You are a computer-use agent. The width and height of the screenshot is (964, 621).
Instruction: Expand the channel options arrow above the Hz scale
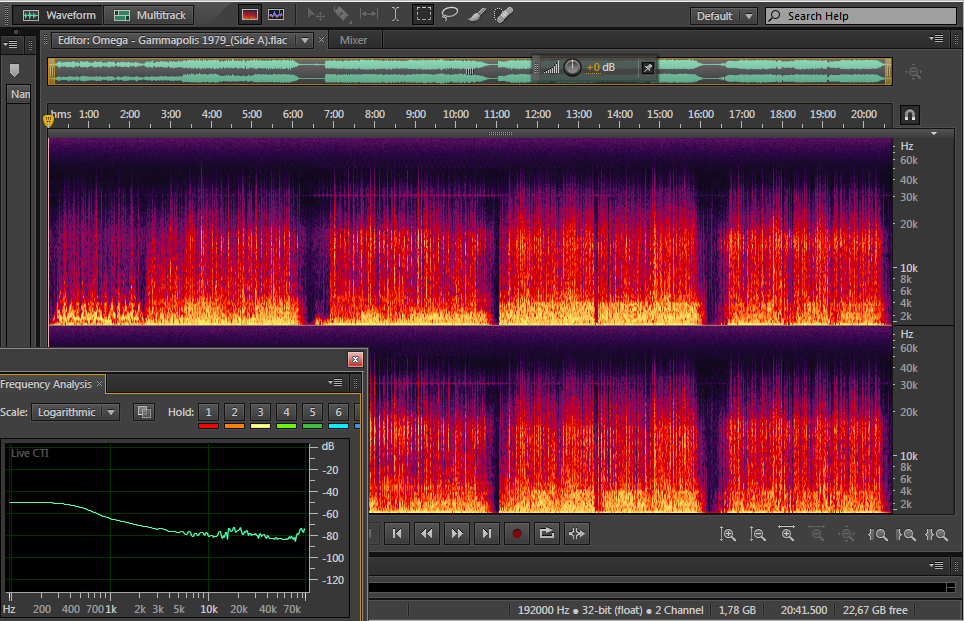point(934,133)
